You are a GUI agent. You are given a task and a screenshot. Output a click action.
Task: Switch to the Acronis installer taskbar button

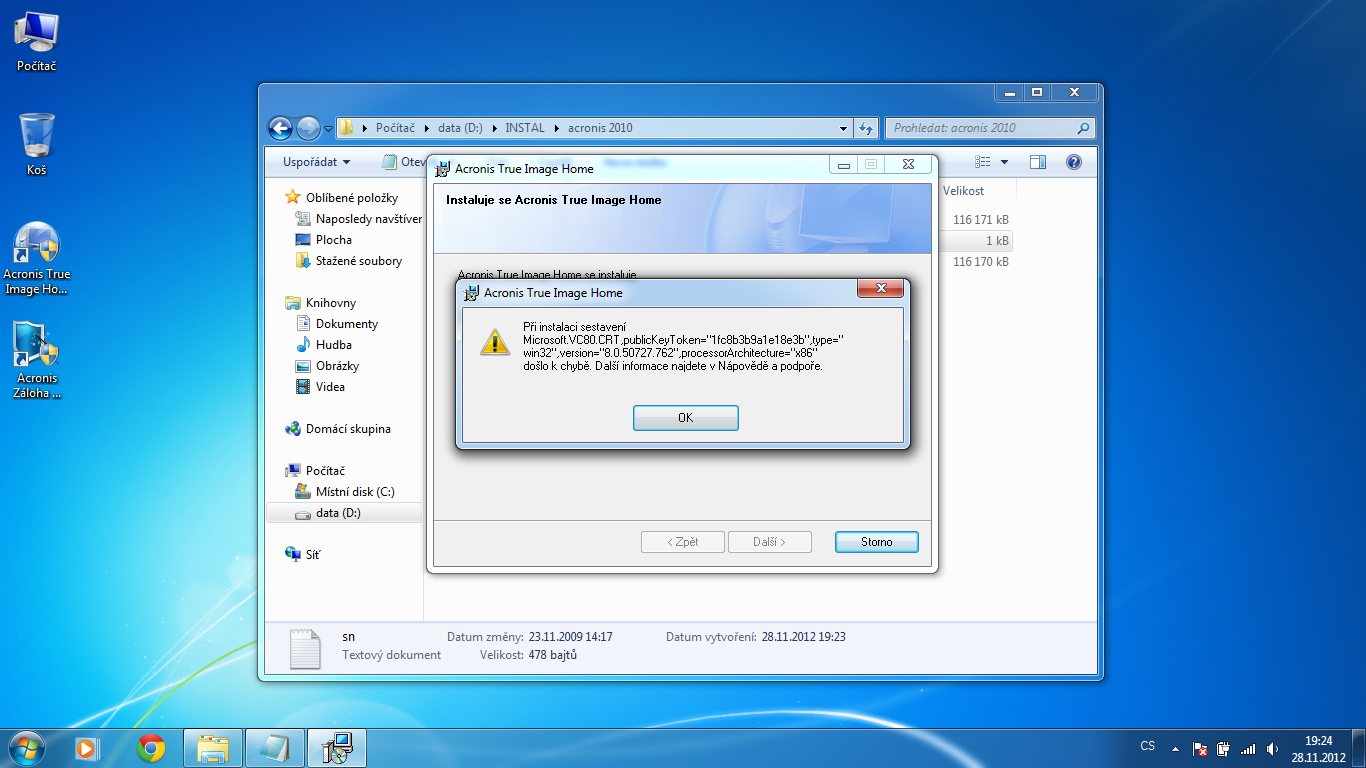pos(337,748)
